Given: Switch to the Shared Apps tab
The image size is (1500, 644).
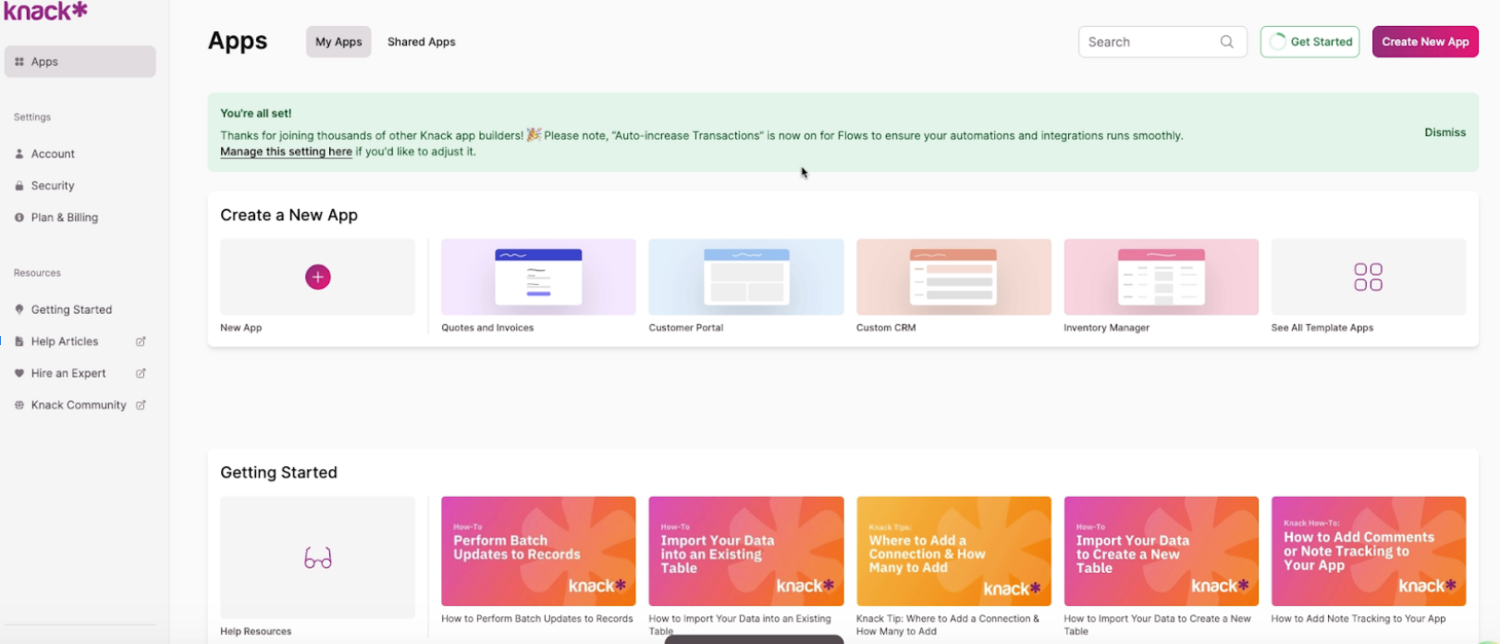Looking at the screenshot, I should click(421, 42).
